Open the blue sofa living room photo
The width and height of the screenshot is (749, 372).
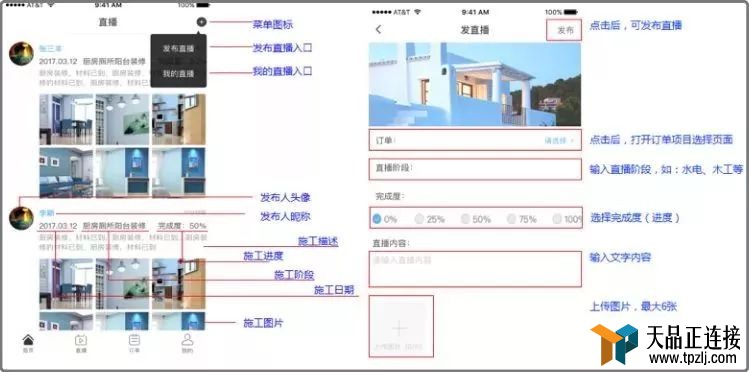click(x=66, y=172)
